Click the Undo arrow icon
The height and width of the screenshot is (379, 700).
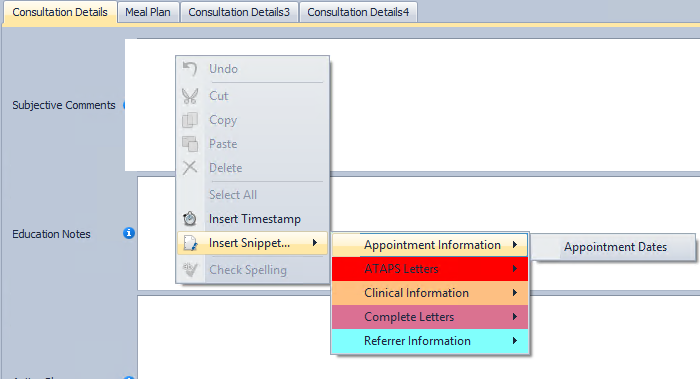point(190,69)
